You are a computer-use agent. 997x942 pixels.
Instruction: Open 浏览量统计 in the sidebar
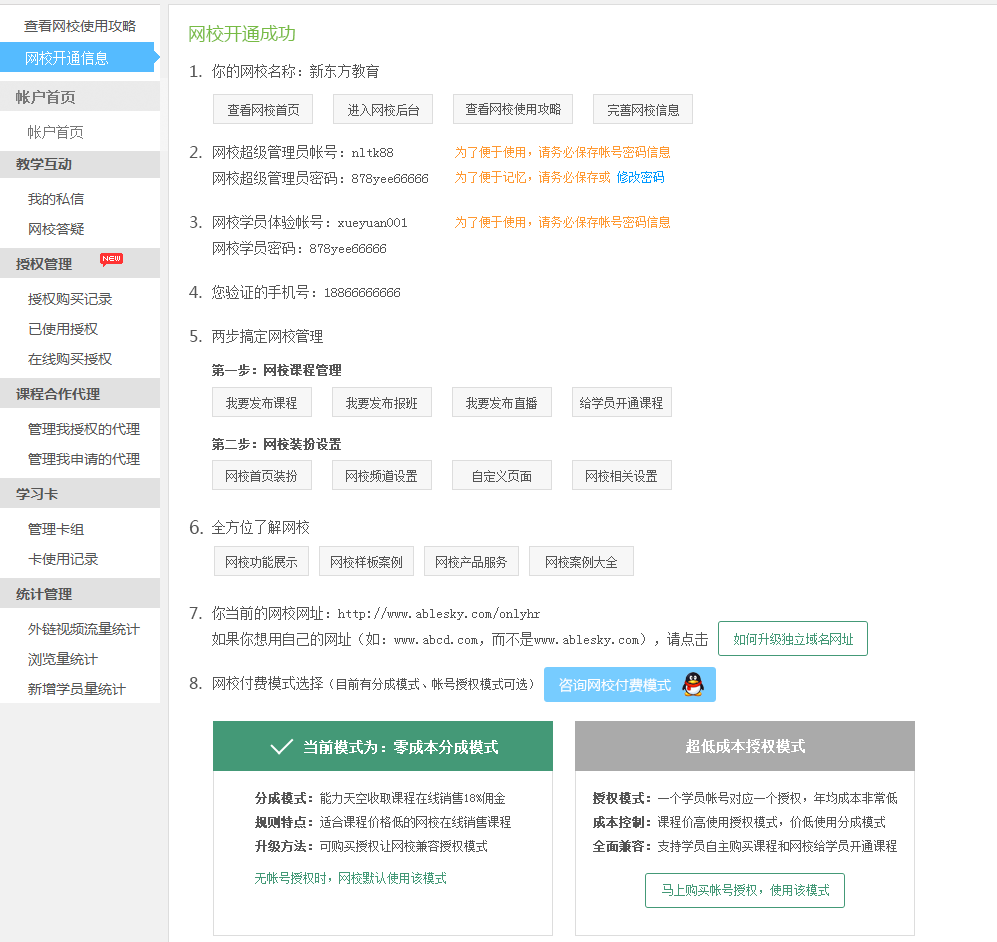click(63, 659)
